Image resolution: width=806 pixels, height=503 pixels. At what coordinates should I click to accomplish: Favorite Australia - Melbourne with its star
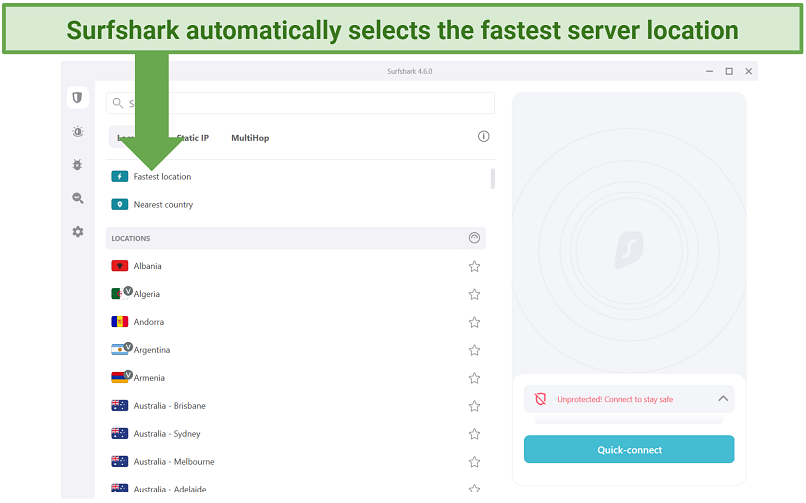(474, 462)
